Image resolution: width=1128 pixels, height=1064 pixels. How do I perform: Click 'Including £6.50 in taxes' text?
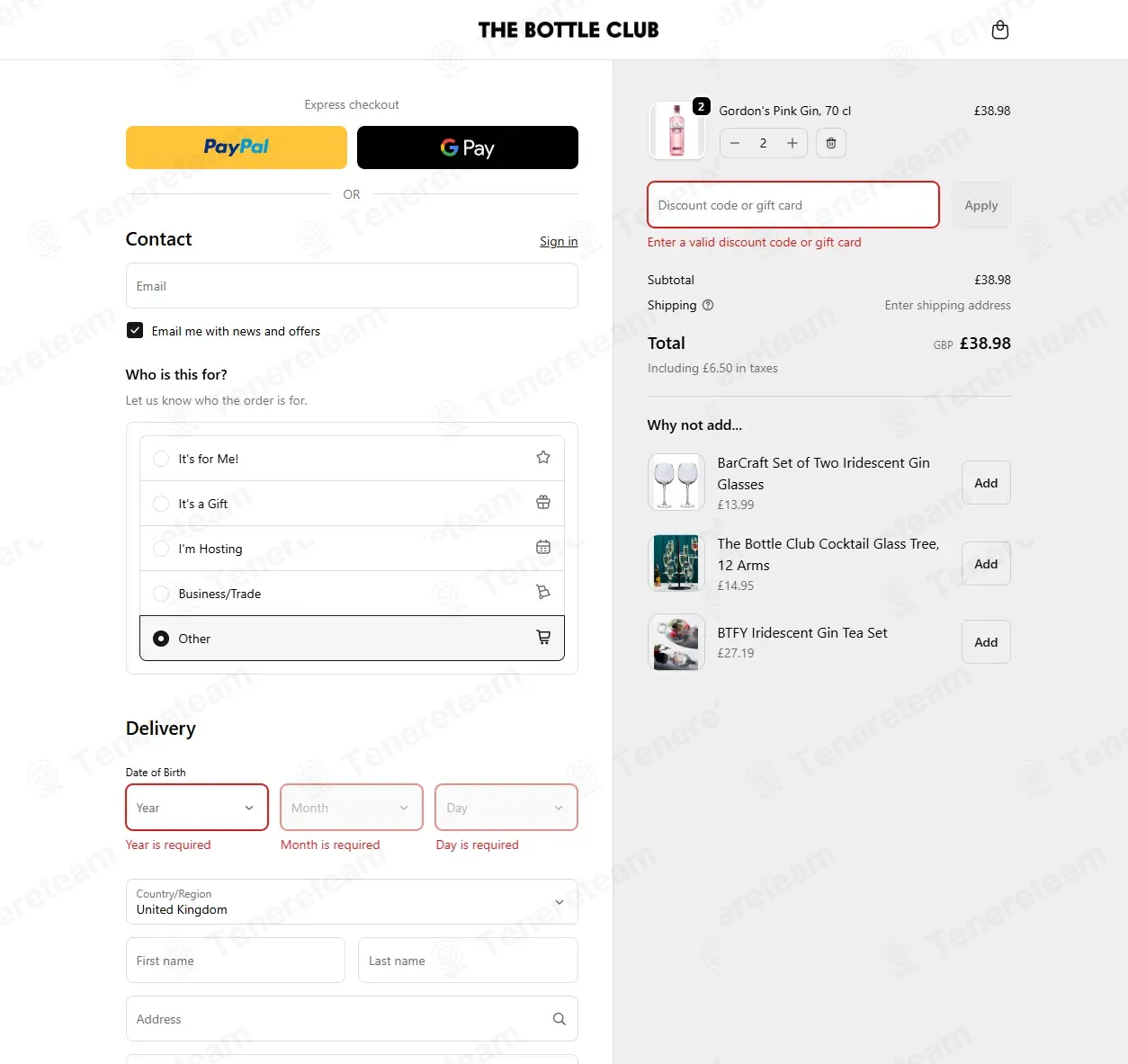[x=712, y=368]
